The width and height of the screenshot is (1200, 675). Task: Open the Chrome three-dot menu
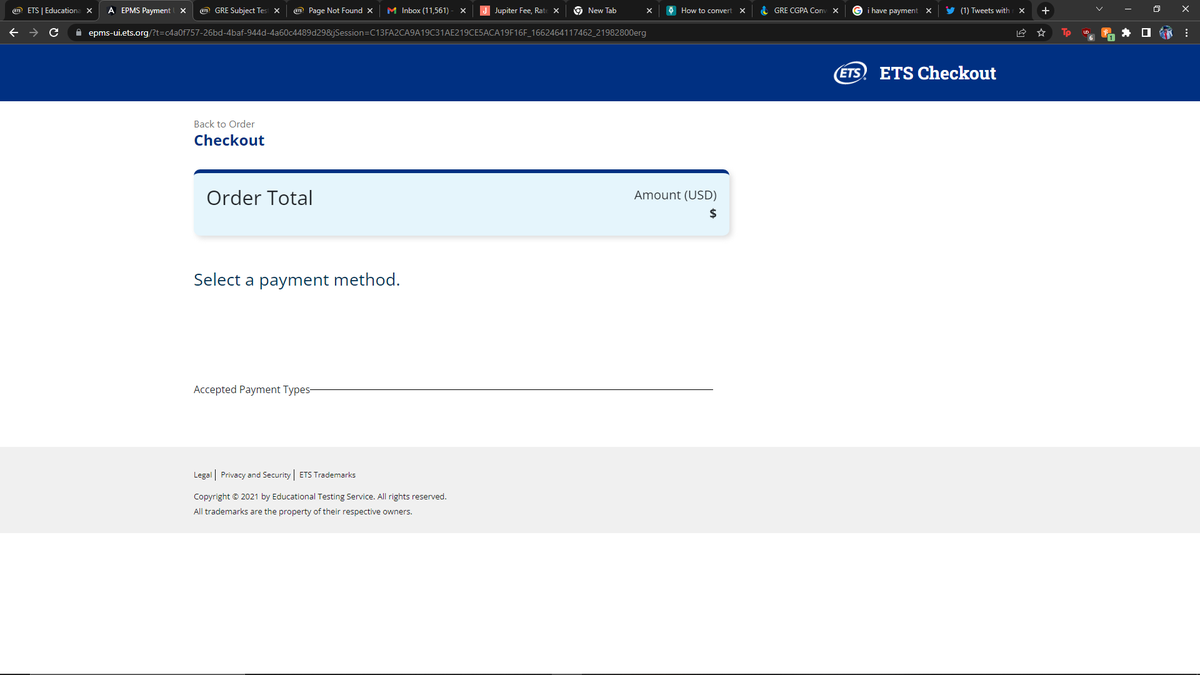coord(1186,33)
